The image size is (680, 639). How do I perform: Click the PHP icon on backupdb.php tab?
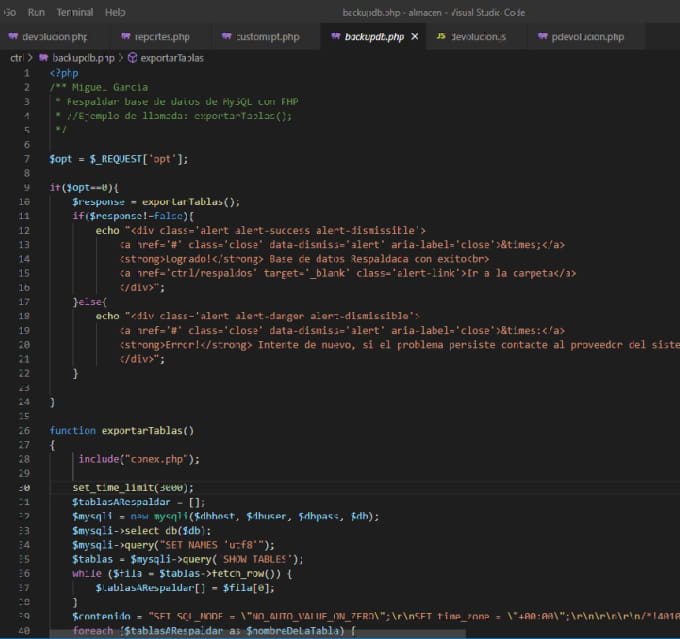coord(335,36)
